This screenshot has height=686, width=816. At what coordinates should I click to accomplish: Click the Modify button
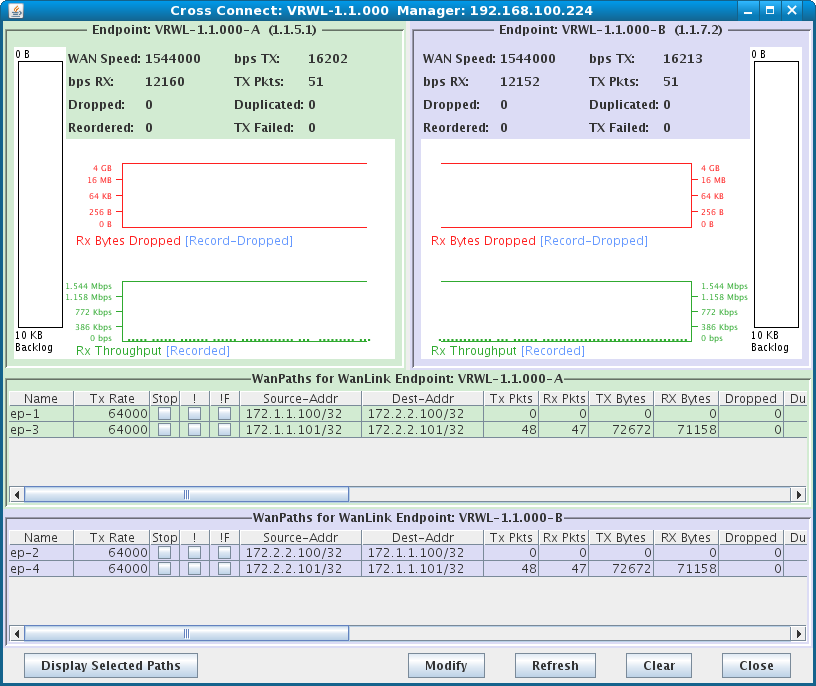[x=446, y=666]
